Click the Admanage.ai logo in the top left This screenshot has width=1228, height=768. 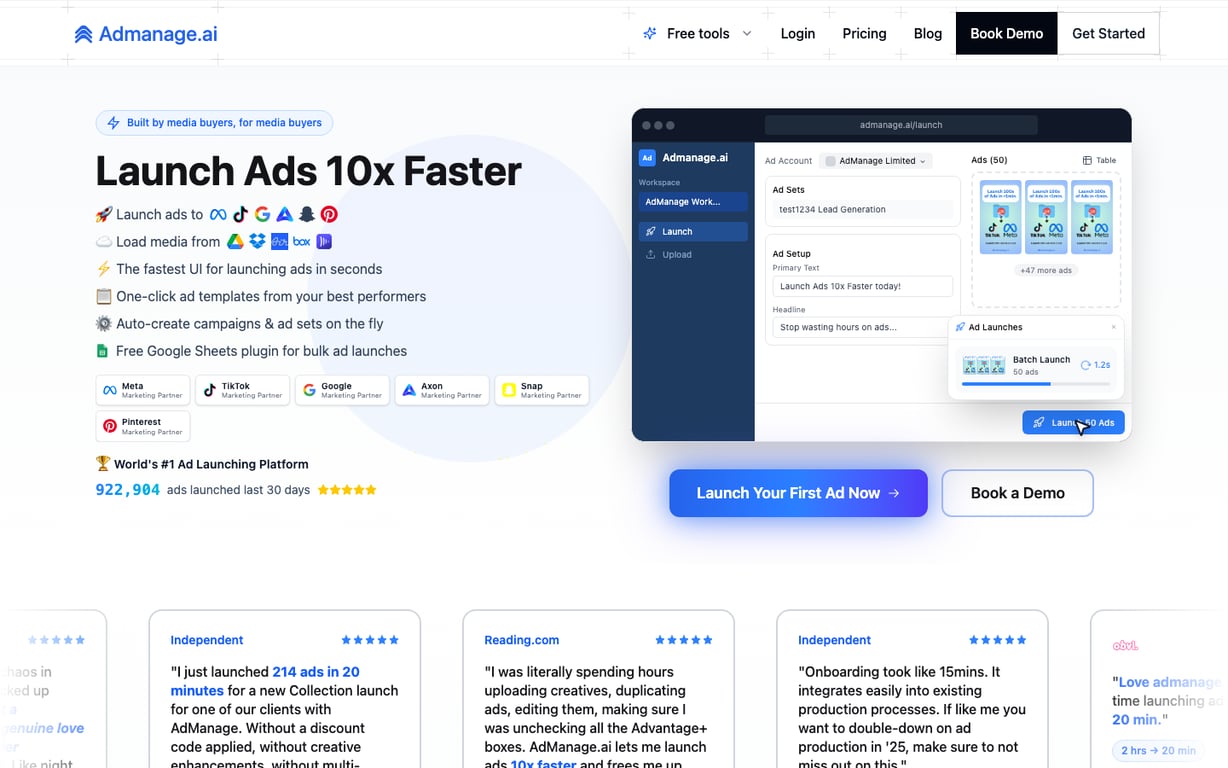click(x=144, y=33)
